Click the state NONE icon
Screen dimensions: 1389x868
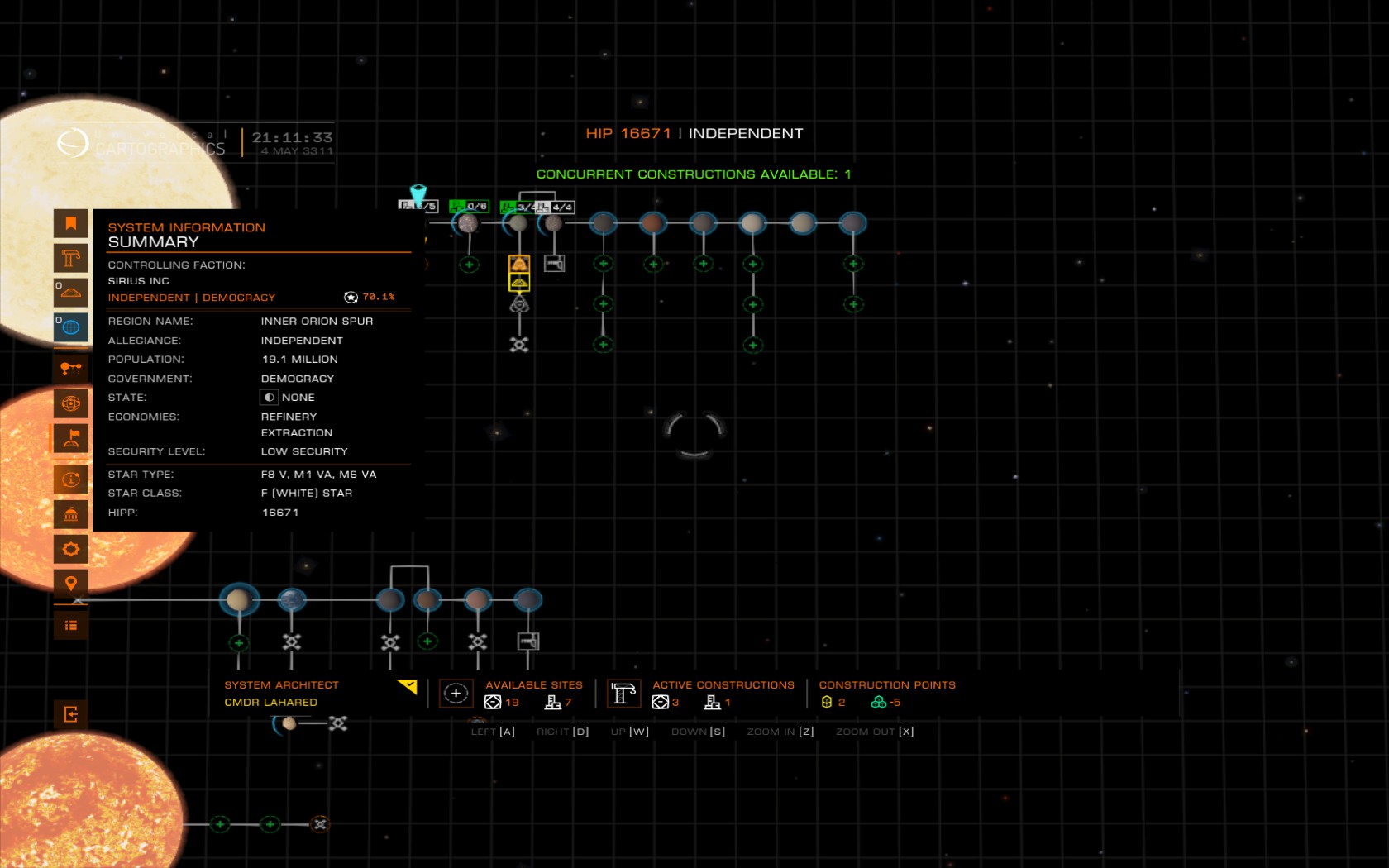pyautogui.click(x=270, y=398)
